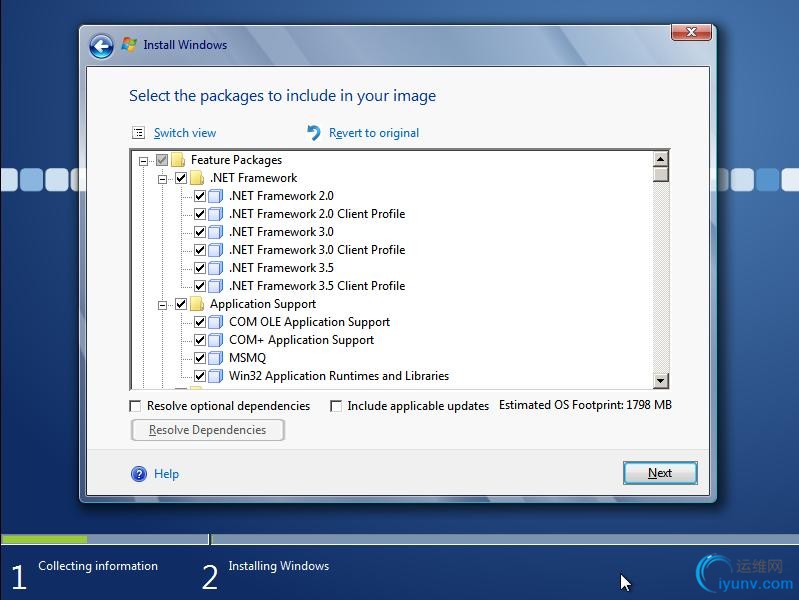Open the Help link
Image resolution: width=799 pixels, height=600 pixels.
tap(166, 474)
